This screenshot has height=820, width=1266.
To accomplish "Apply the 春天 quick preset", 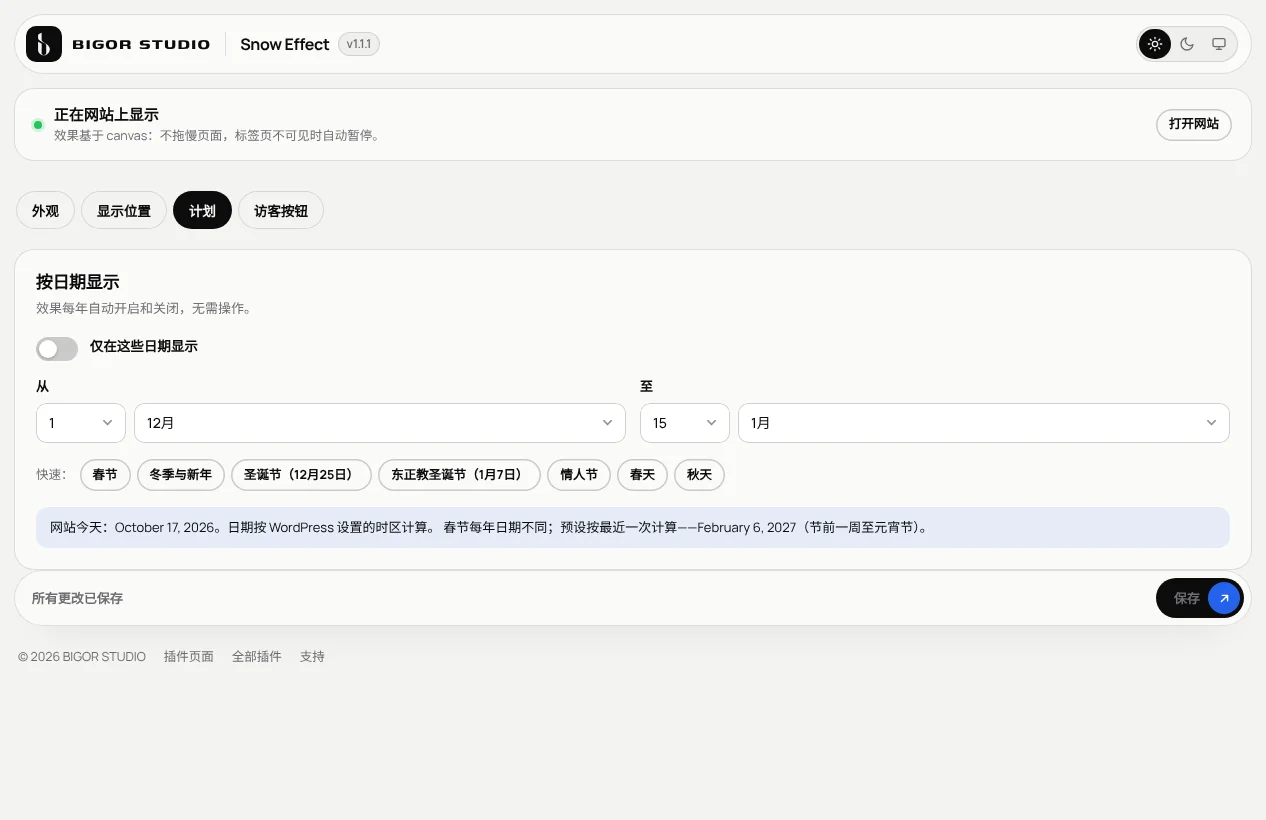I will 643,474.
